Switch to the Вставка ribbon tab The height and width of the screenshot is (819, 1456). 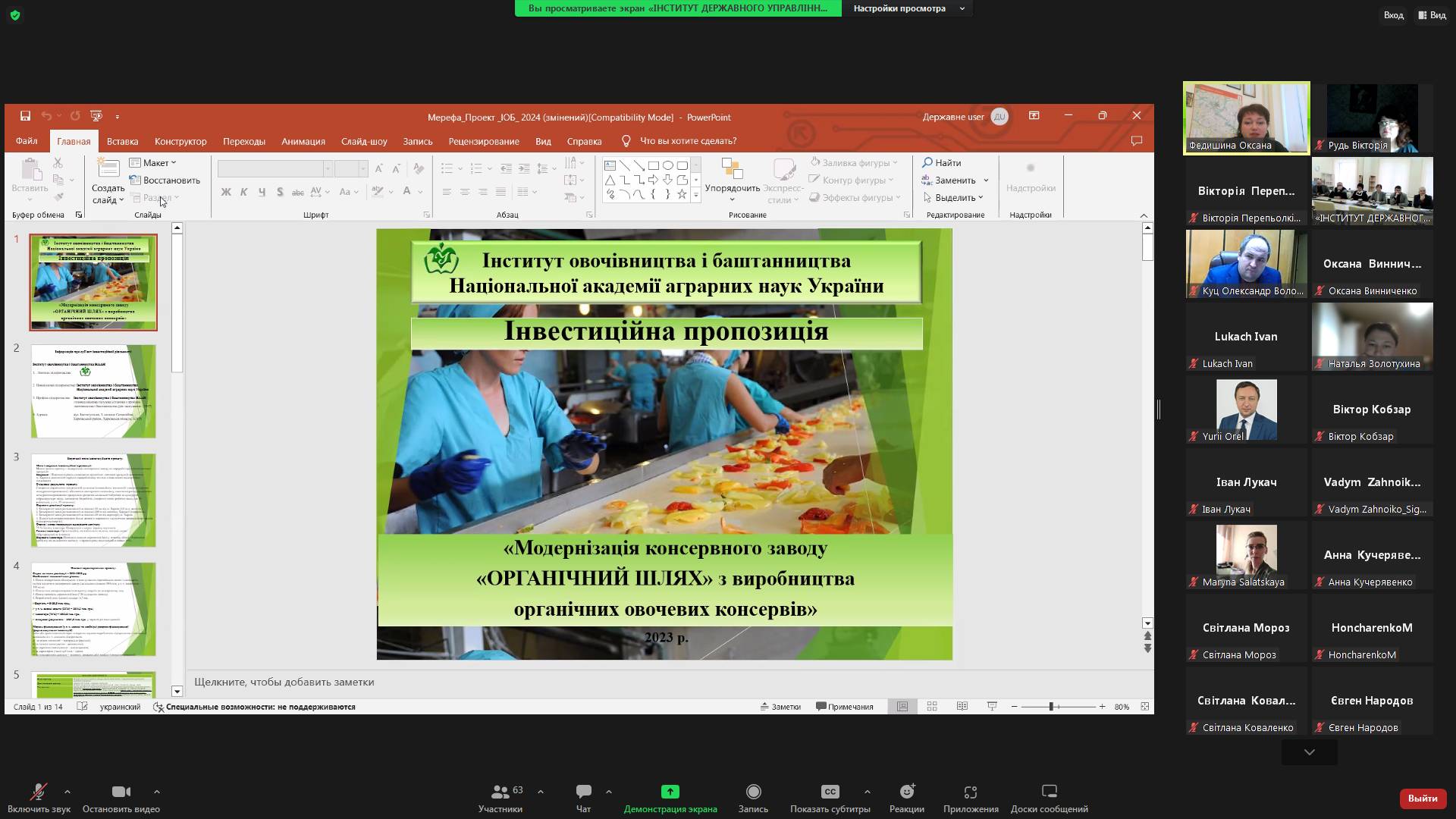pos(122,141)
